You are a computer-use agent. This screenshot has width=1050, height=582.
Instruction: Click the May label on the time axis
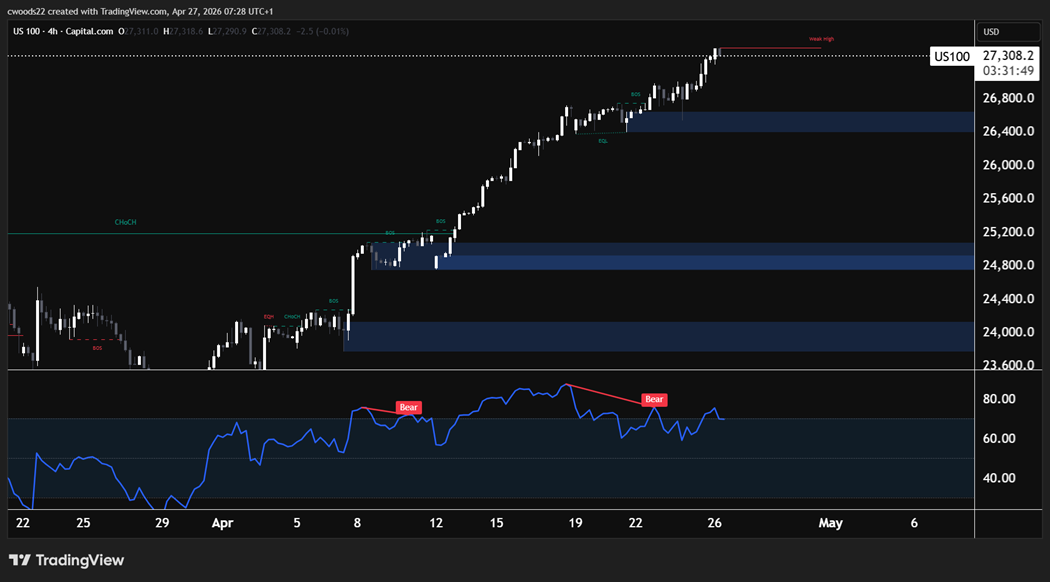point(829,522)
